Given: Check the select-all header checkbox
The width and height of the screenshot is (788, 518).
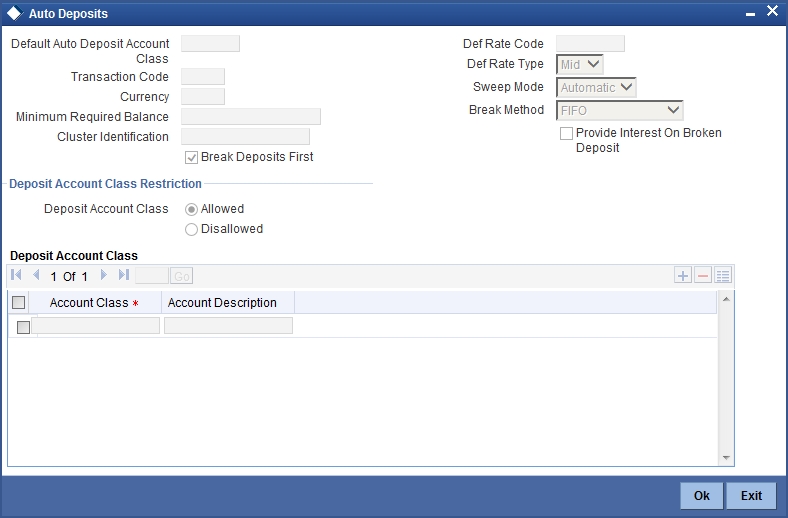Looking at the screenshot, I should click(x=19, y=302).
